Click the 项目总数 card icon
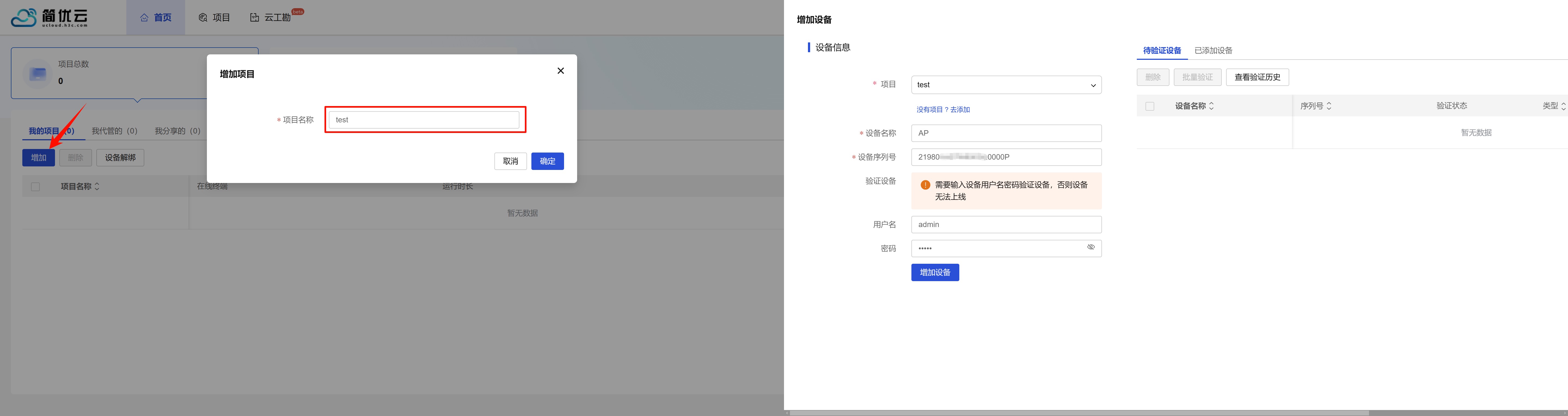This screenshot has width=1568, height=416. click(x=38, y=74)
